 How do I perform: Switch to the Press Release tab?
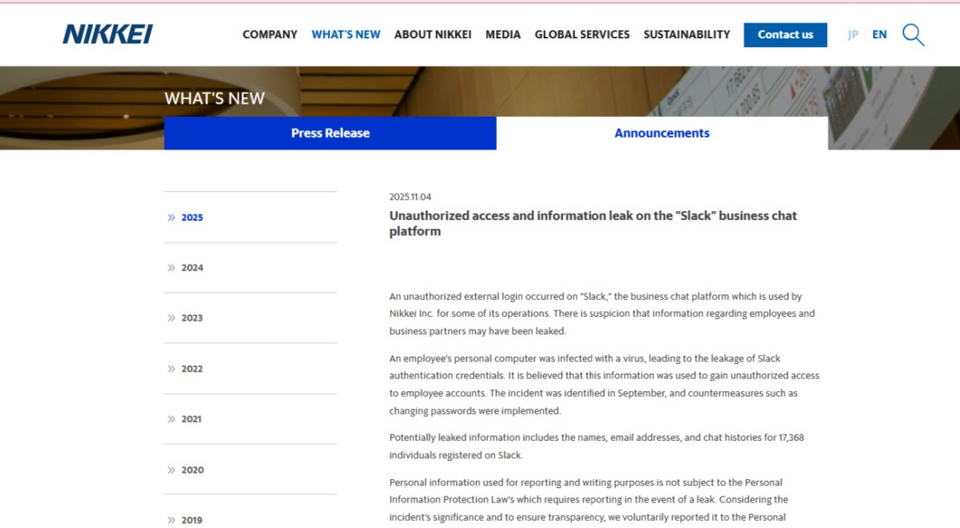point(330,133)
